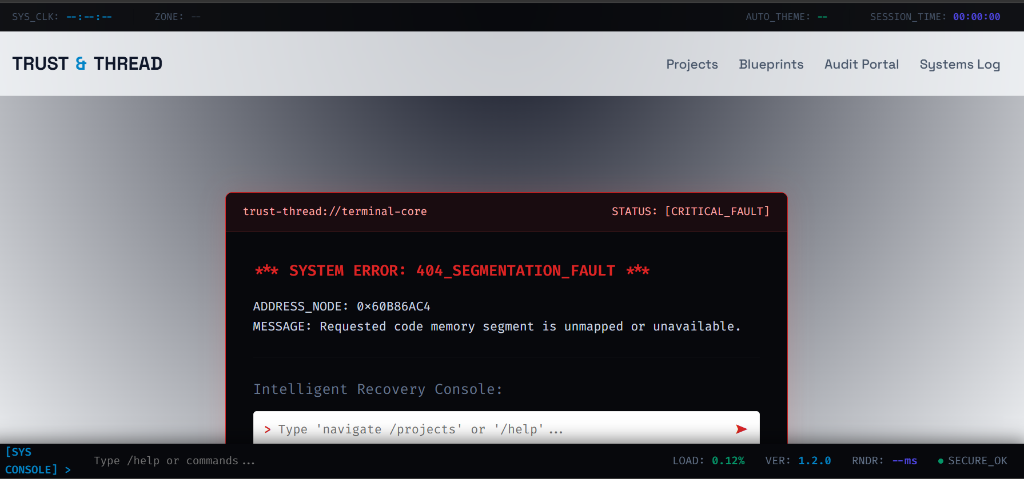The image size is (1024, 479).
Task: Click the ADDRESS_NODE 0x60B86AC4 line
Action: (341, 306)
